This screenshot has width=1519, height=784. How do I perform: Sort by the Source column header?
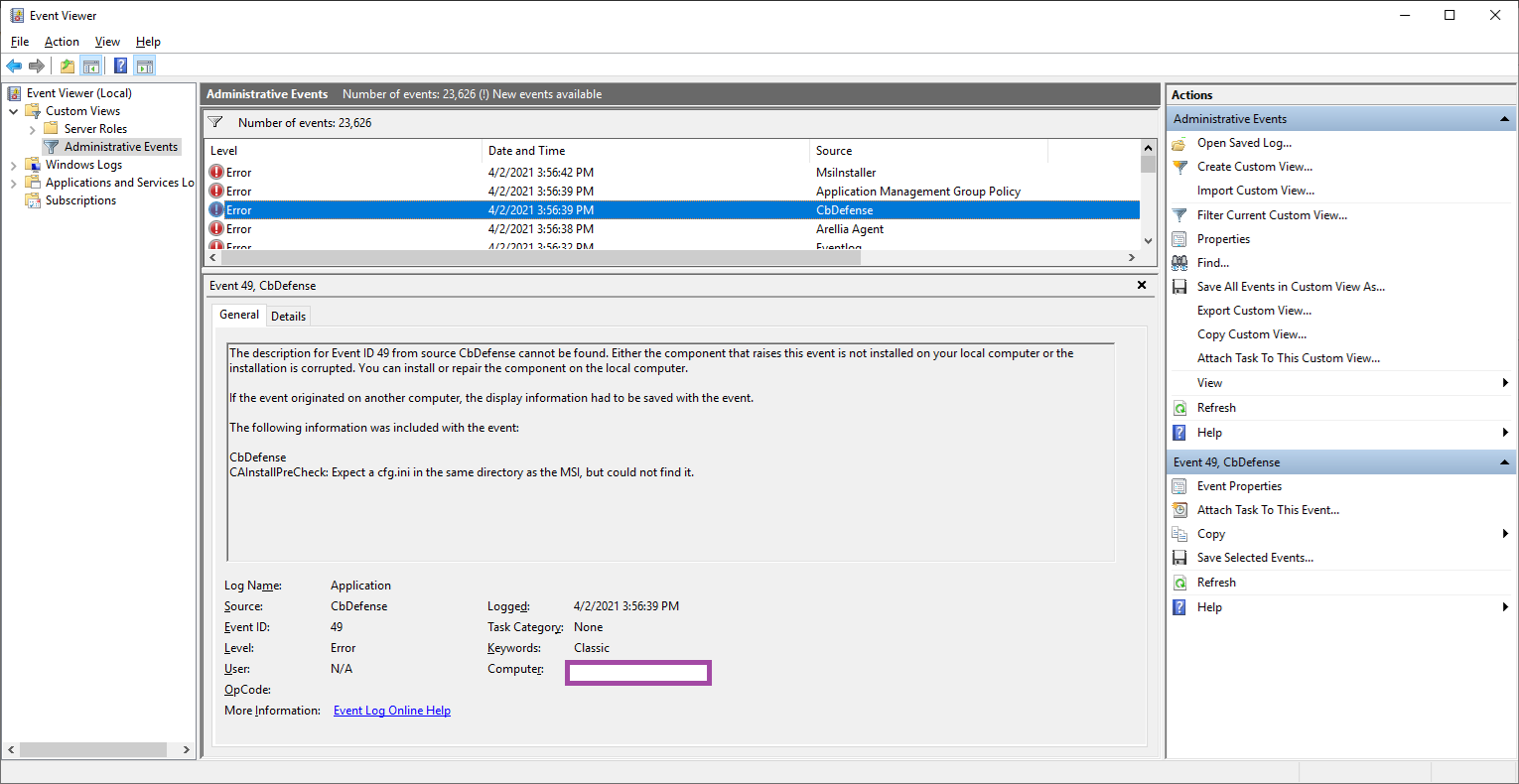[x=928, y=151]
